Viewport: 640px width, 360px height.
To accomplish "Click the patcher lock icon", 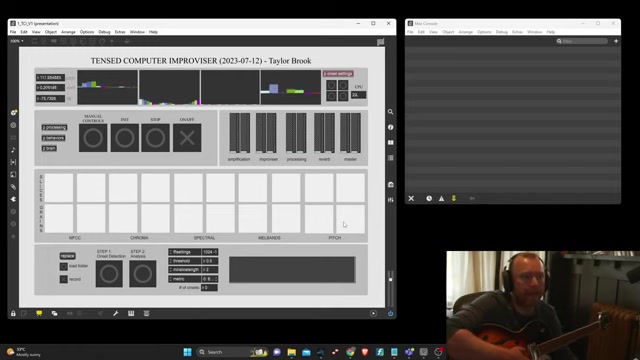I will [x=13, y=313].
